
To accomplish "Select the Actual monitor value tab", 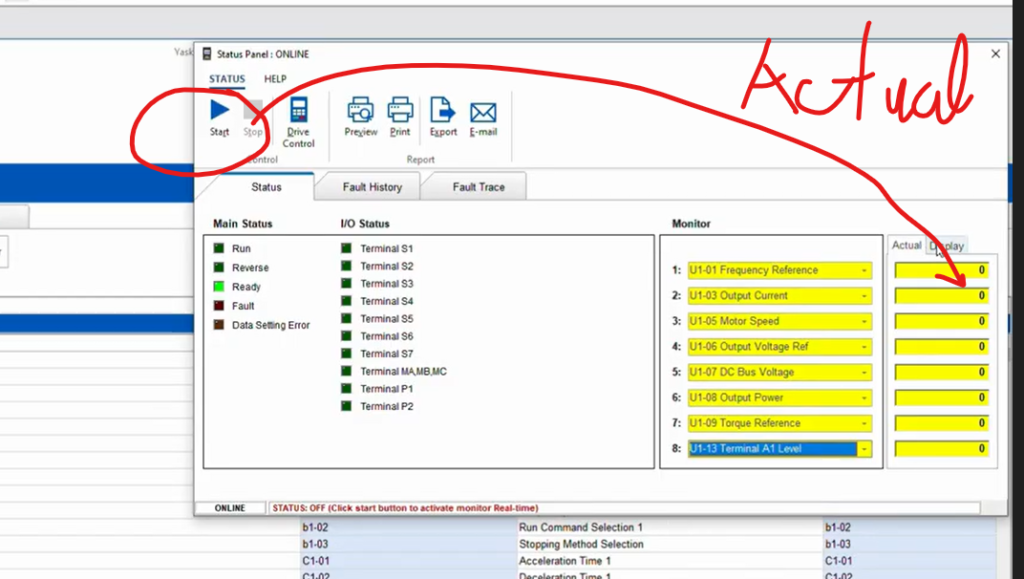I will pyautogui.click(x=906, y=246).
